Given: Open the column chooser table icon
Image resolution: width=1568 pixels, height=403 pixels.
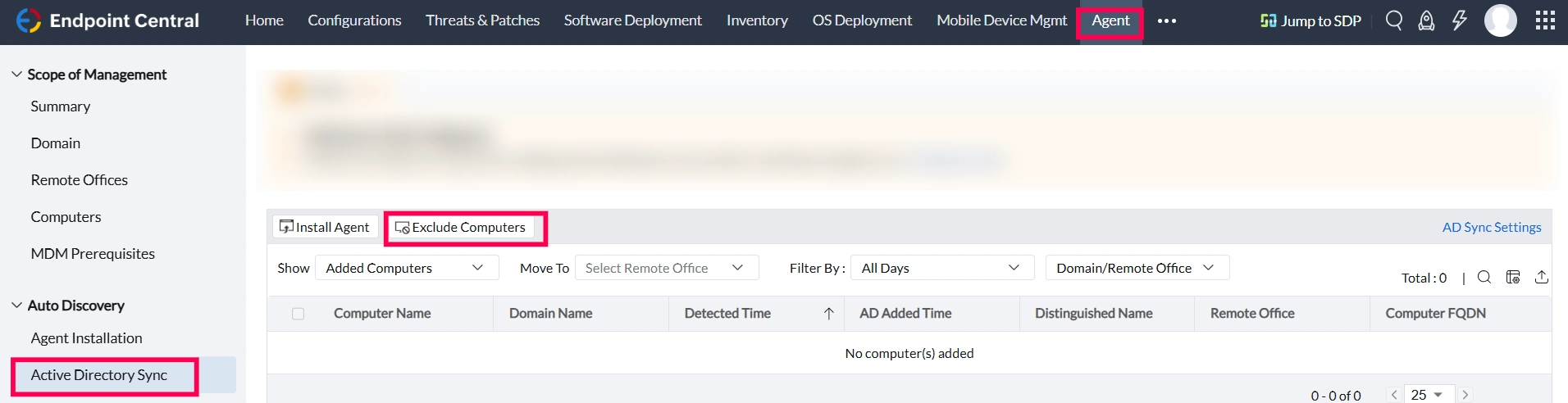Looking at the screenshot, I should click(x=1513, y=277).
